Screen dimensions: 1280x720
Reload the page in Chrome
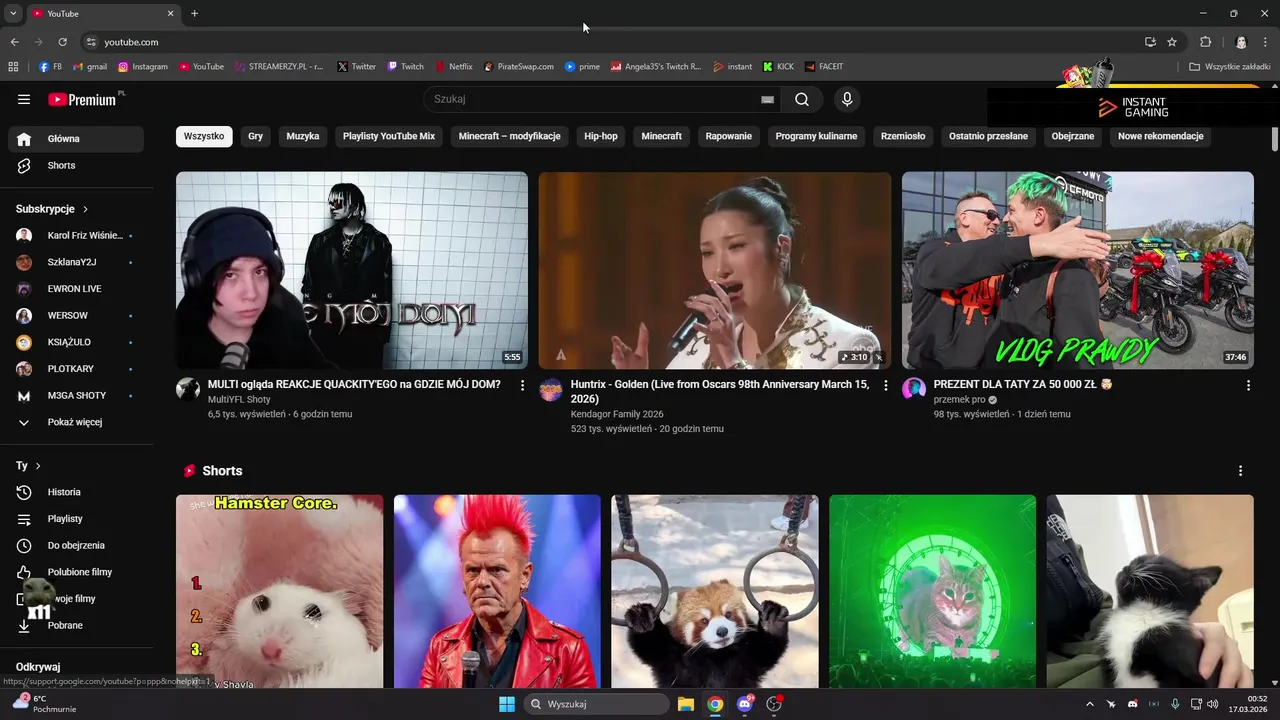click(x=62, y=42)
